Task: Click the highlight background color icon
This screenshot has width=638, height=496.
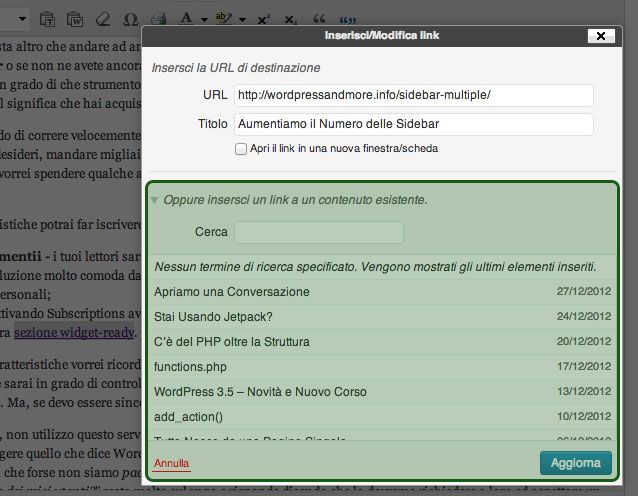Action: tap(223, 18)
